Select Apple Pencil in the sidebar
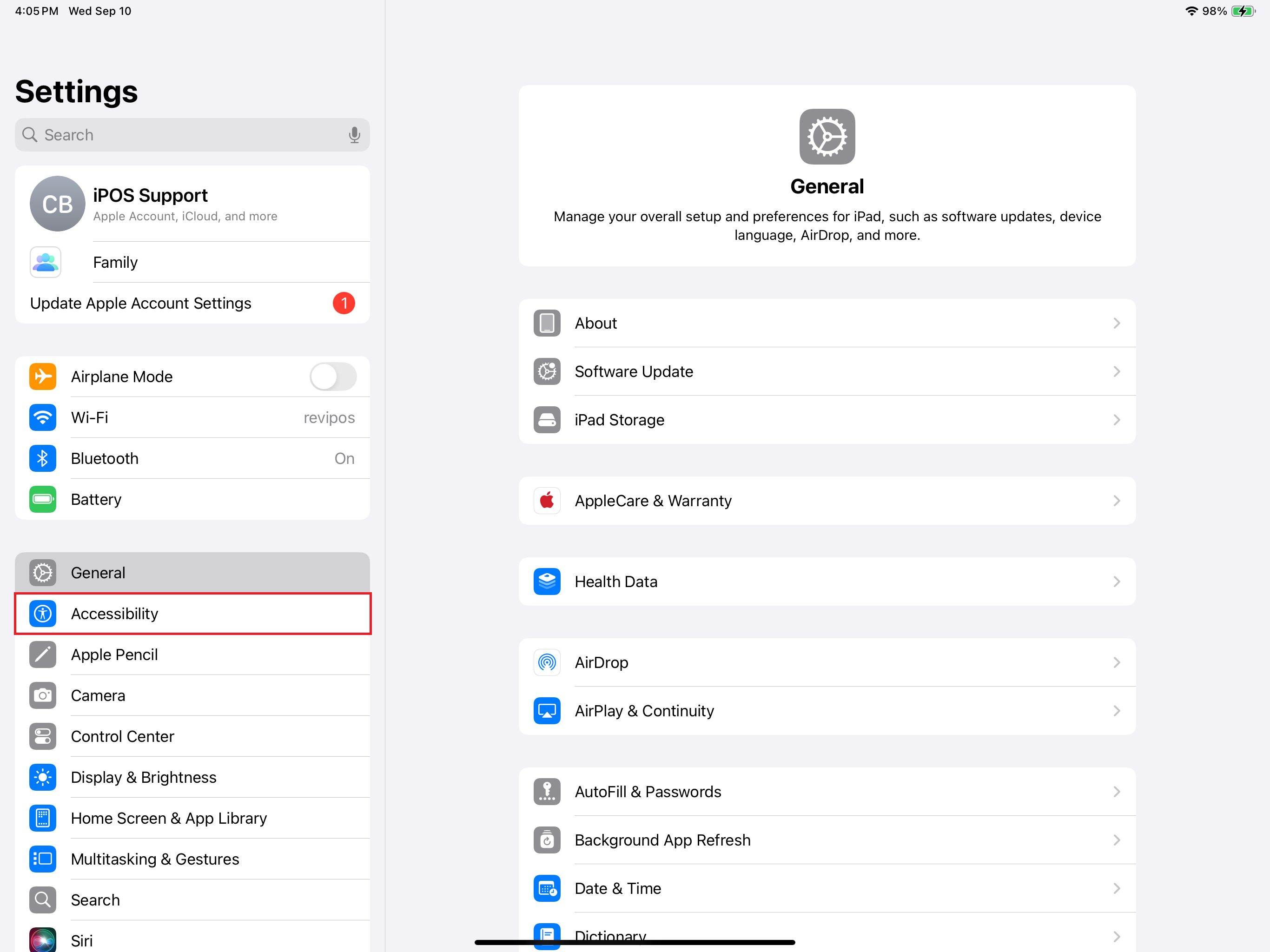Image resolution: width=1270 pixels, height=952 pixels. tap(192, 654)
